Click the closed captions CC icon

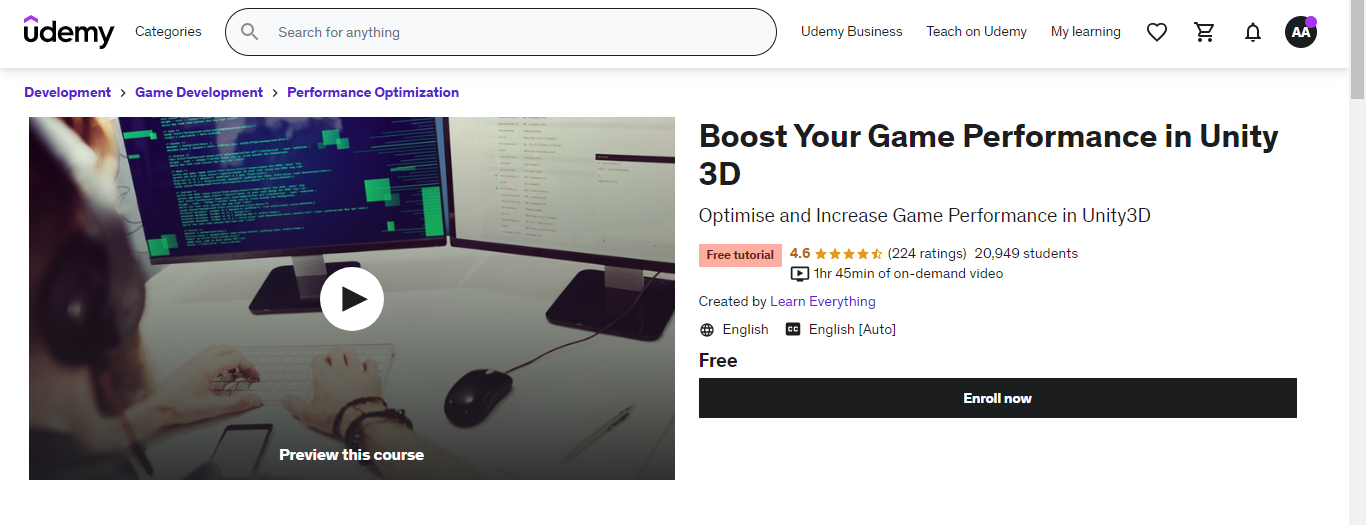tap(793, 329)
